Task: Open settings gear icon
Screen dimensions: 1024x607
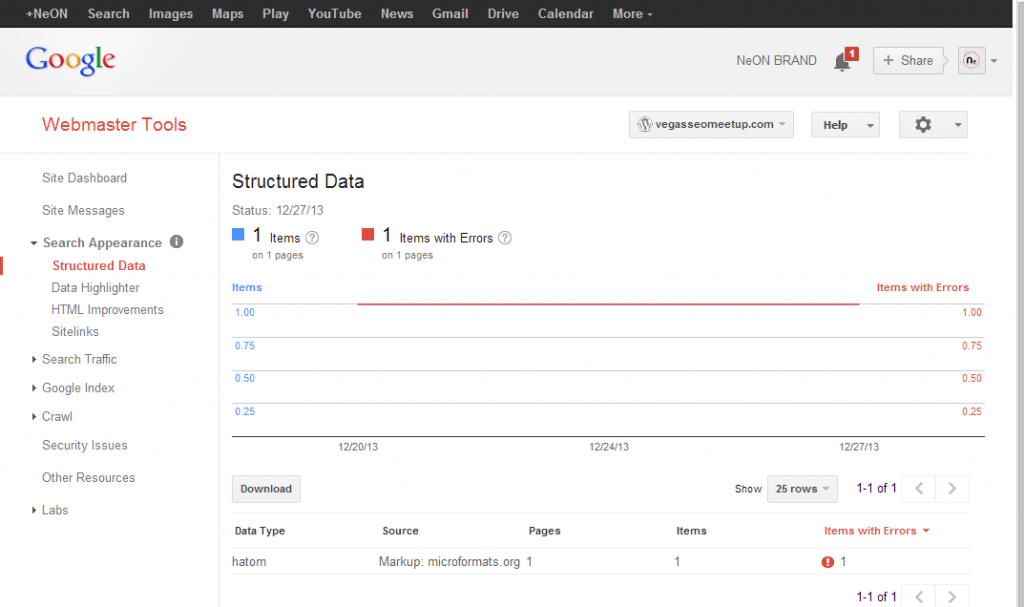Action: (x=923, y=124)
